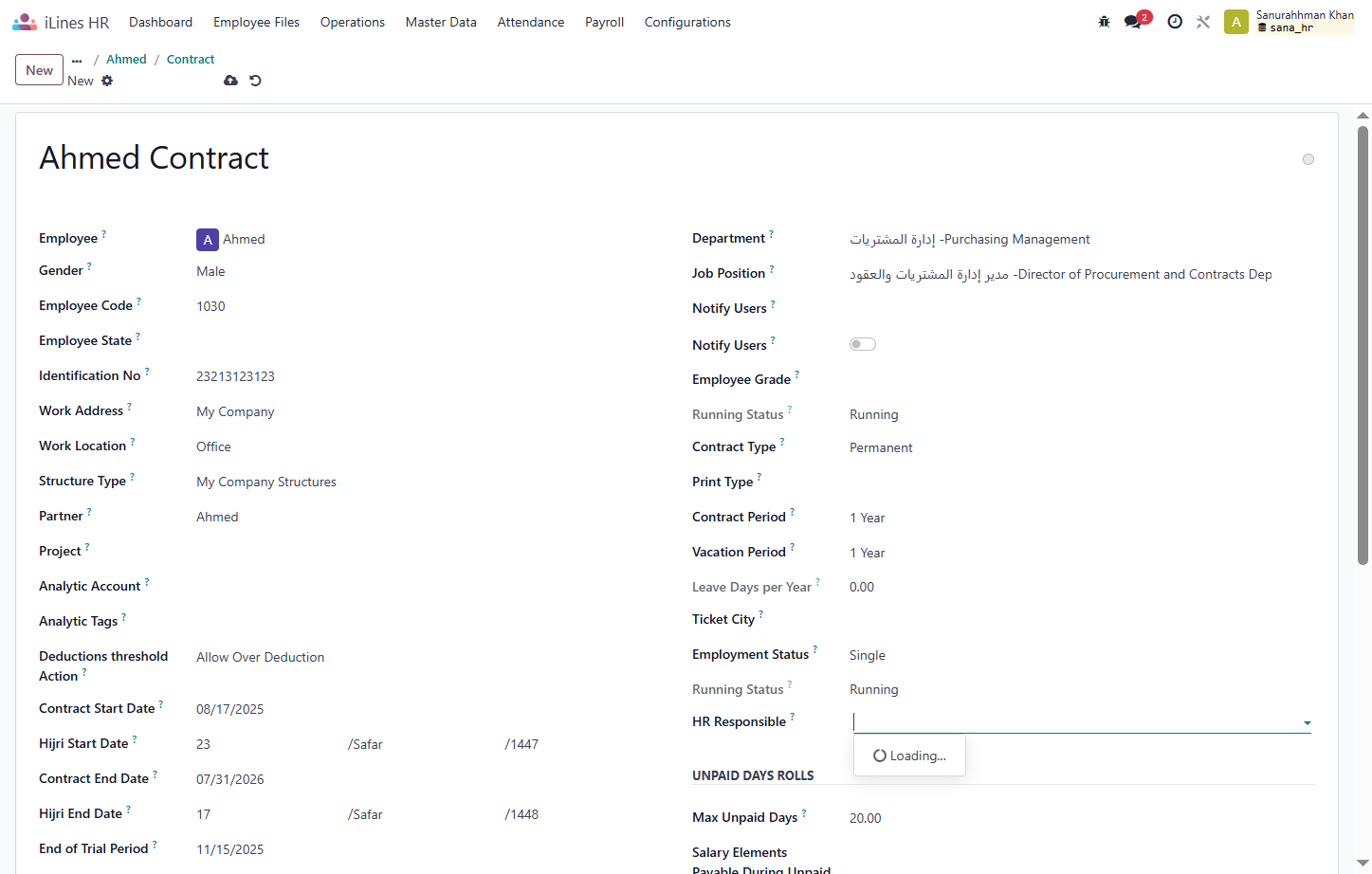Go to the Contract breadcrumb link
Screen dimensions: 1372x874
[x=191, y=60]
